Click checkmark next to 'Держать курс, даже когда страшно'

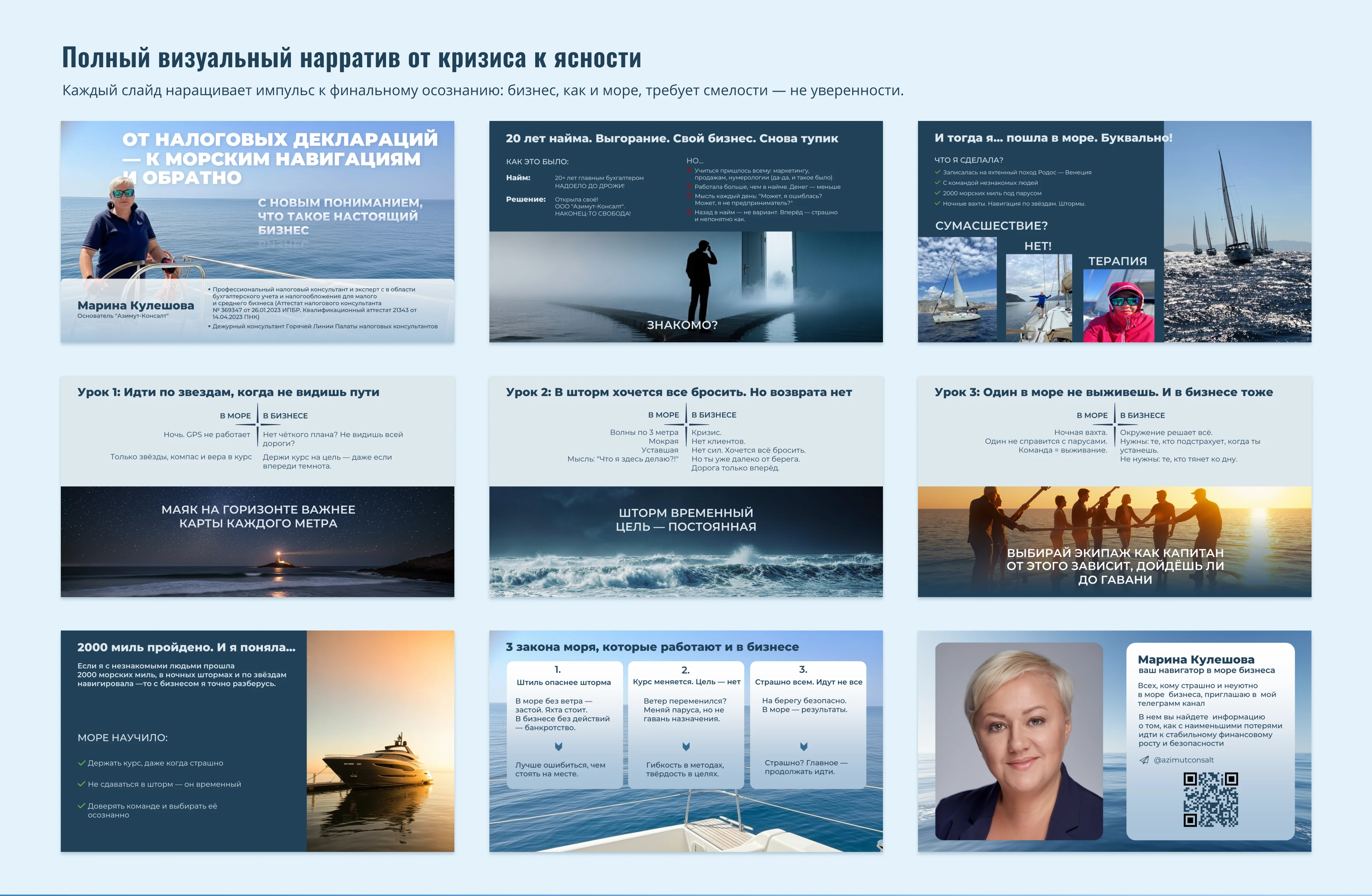[81, 763]
